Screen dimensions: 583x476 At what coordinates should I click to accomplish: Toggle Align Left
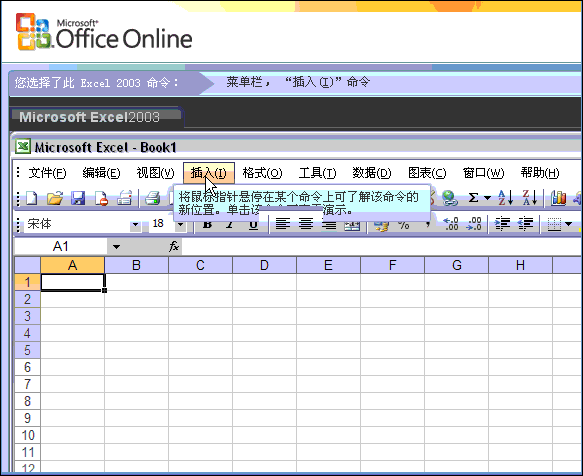click(x=283, y=224)
